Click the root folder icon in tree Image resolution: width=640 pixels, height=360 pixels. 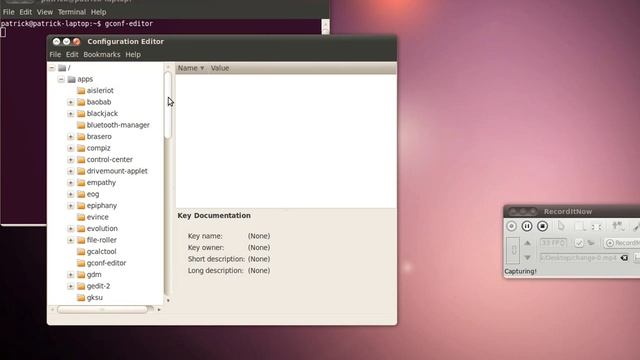tap(62, 68)
